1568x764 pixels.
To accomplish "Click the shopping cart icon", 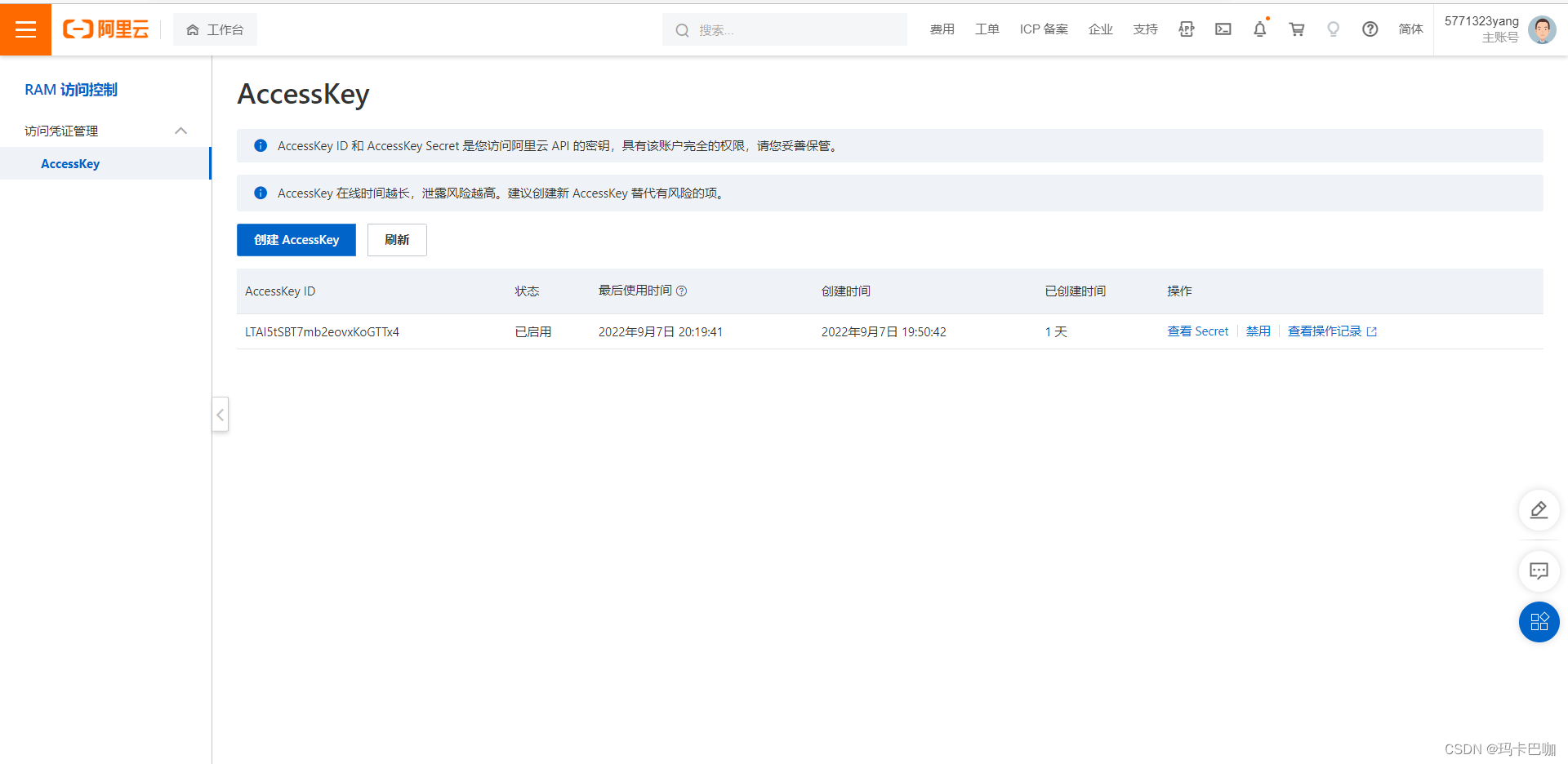I will pos(1296,29).
